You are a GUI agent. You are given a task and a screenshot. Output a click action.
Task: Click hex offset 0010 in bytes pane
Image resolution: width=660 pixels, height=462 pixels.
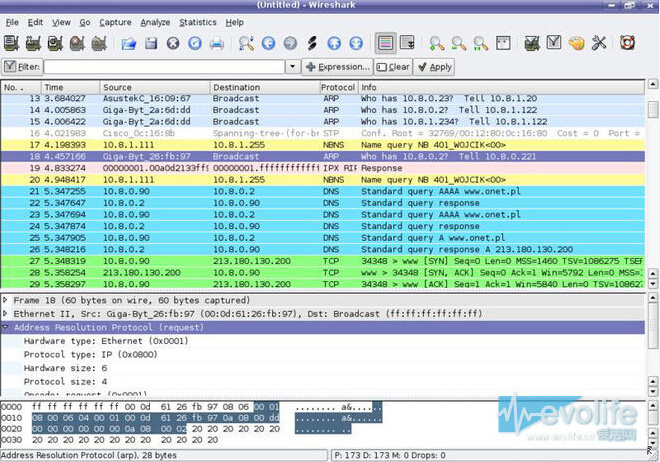coord(11,418)
